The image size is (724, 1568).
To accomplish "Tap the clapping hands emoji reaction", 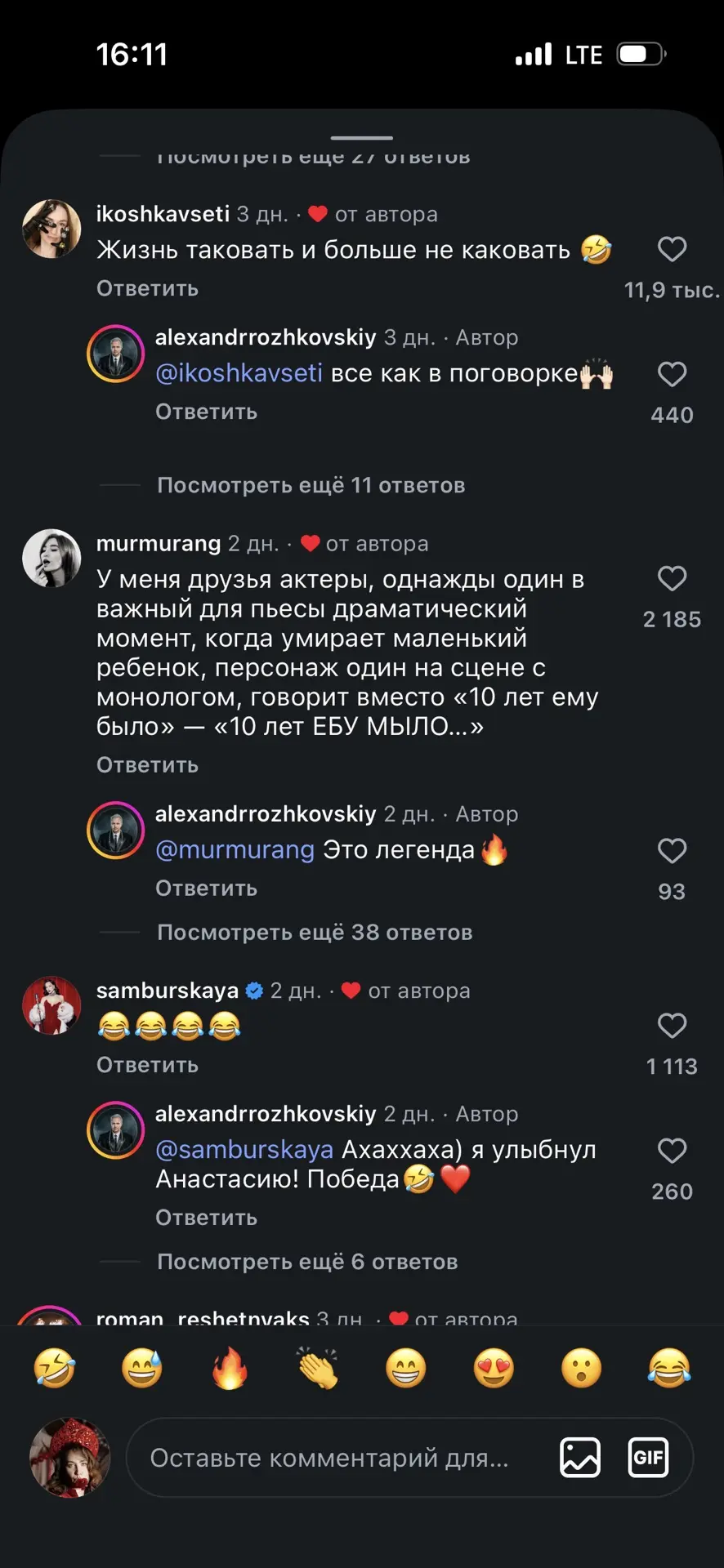I will [x=318, y=1368].
